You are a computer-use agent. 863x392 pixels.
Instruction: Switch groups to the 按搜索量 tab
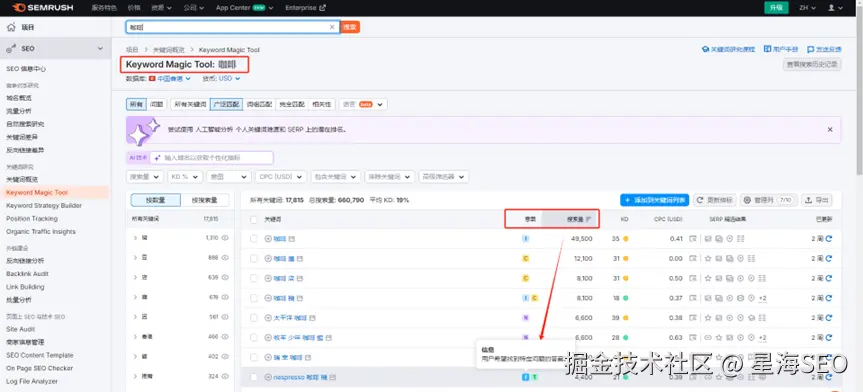tap(204, 200)
